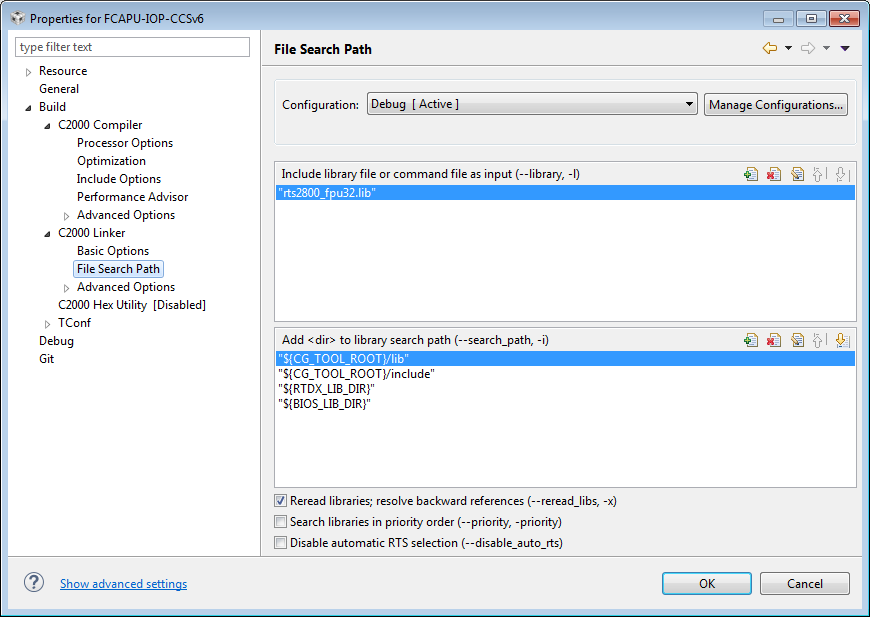Image resolution: width=870 pixels, height=617 pixels.
Task: Click Edit icon for library search path list
Action: click(x=796, y=340)
